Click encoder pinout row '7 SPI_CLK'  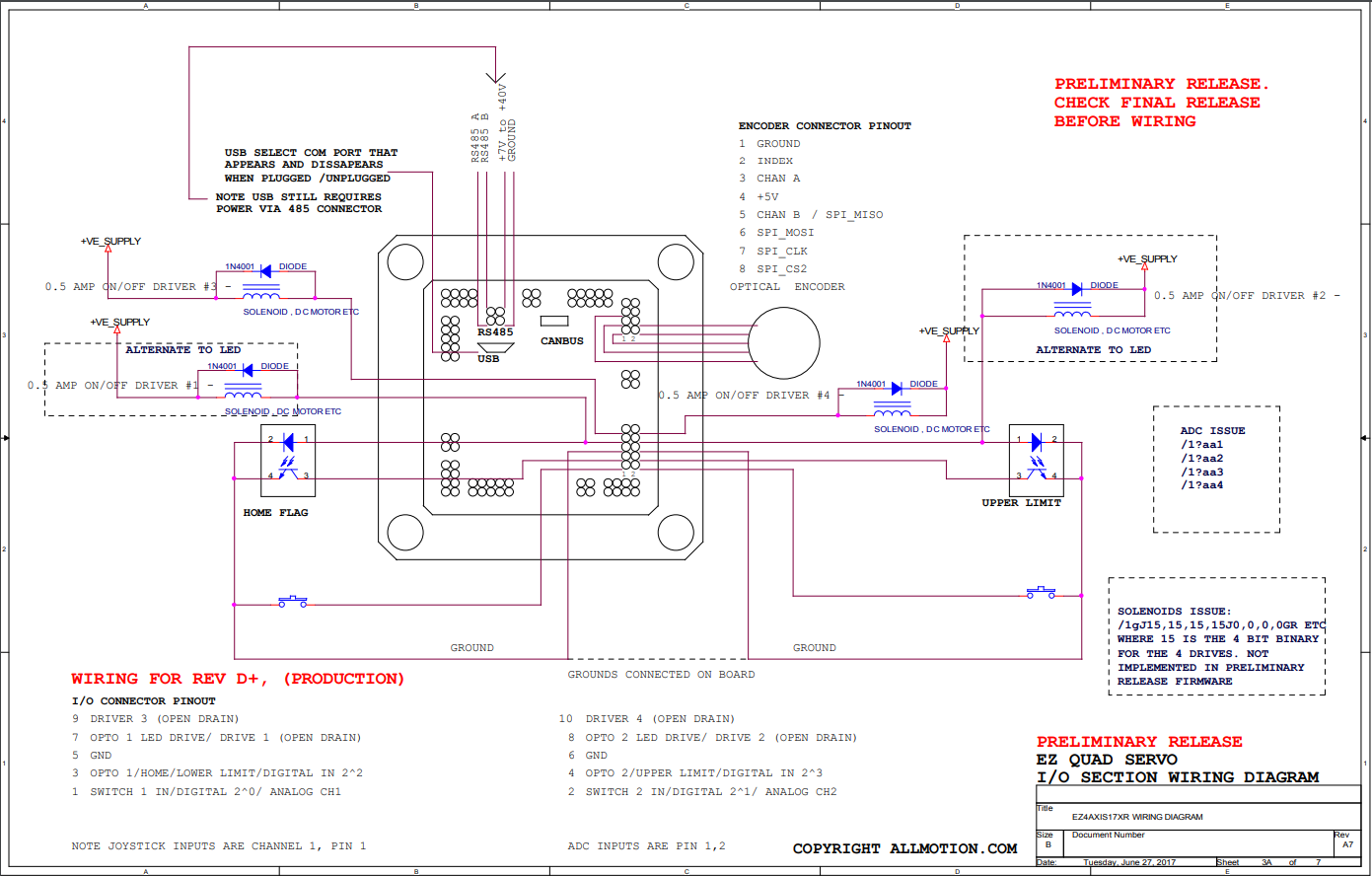tap(773, 251)
